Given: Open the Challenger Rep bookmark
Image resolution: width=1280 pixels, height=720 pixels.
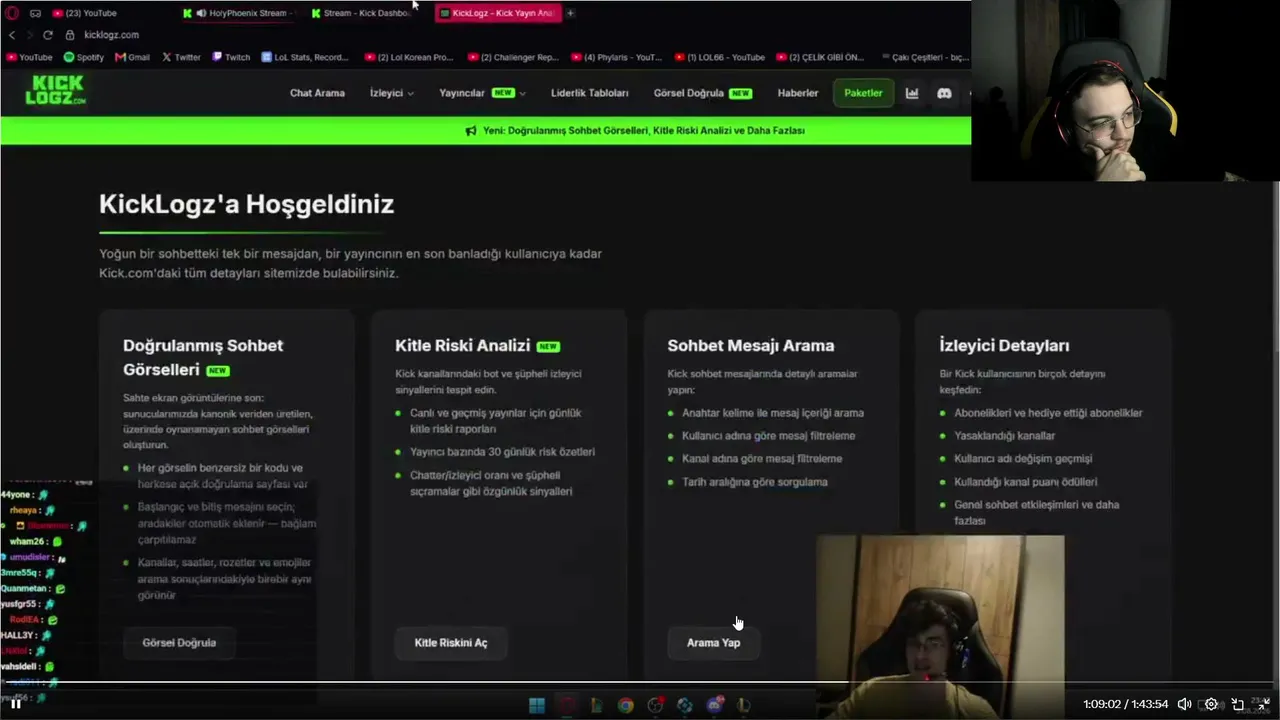Looking at the screenshot, I should (x=514, y=57).
